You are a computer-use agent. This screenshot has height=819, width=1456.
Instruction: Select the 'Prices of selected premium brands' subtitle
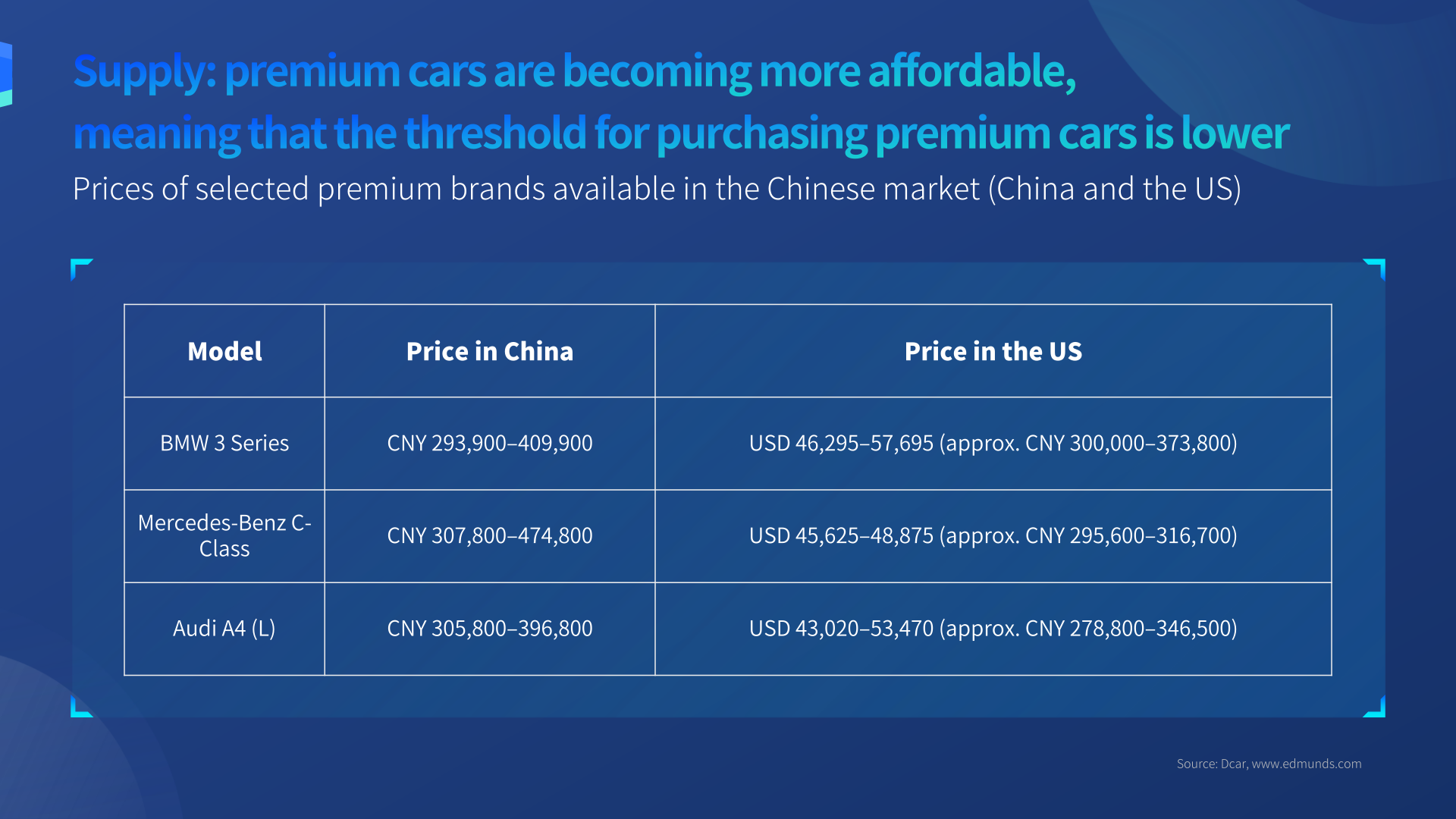point(656,189)
